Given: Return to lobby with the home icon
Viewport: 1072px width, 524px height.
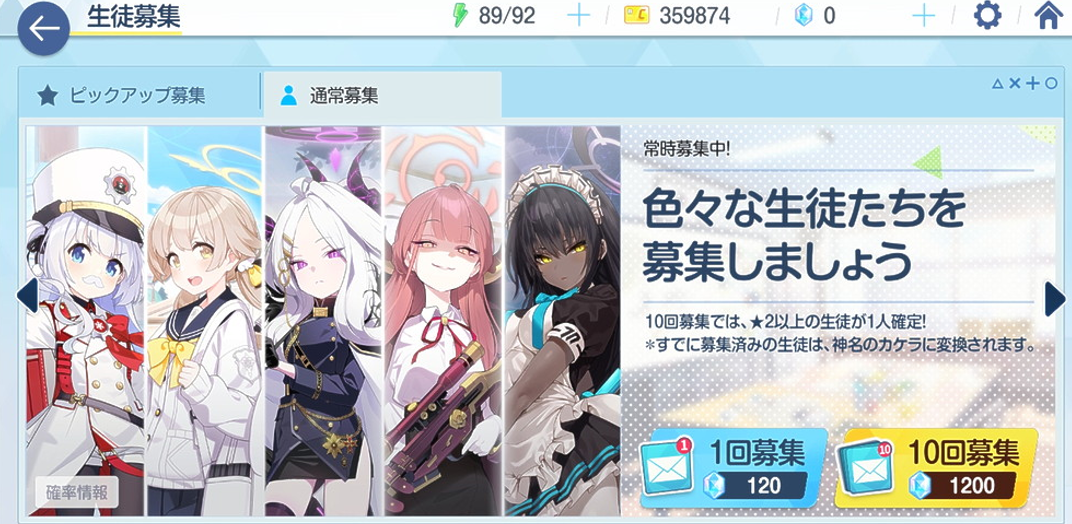Looking at the screenshot, I should coord(1049,15).
